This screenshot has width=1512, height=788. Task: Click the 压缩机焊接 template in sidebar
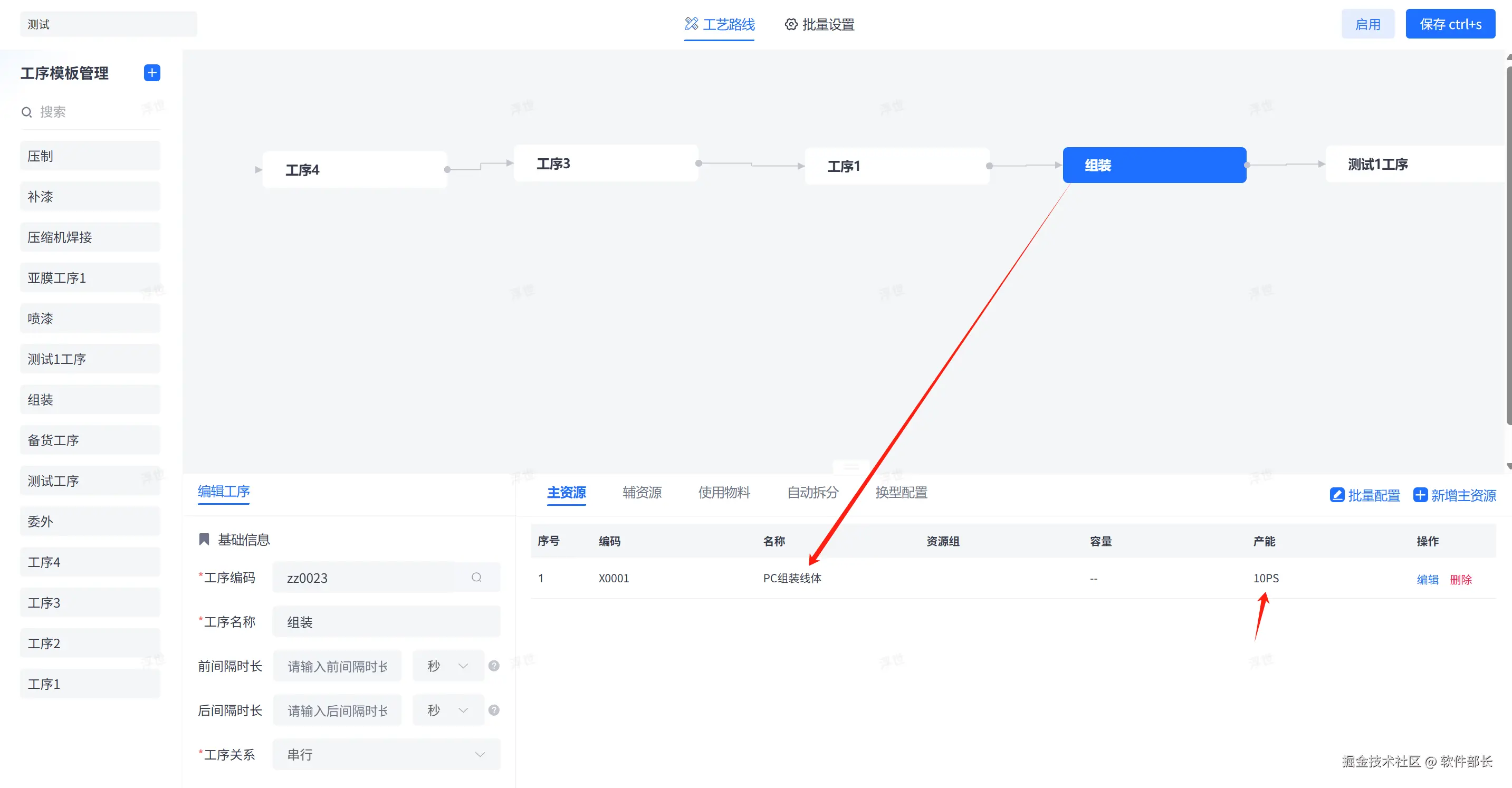[90, 237]
